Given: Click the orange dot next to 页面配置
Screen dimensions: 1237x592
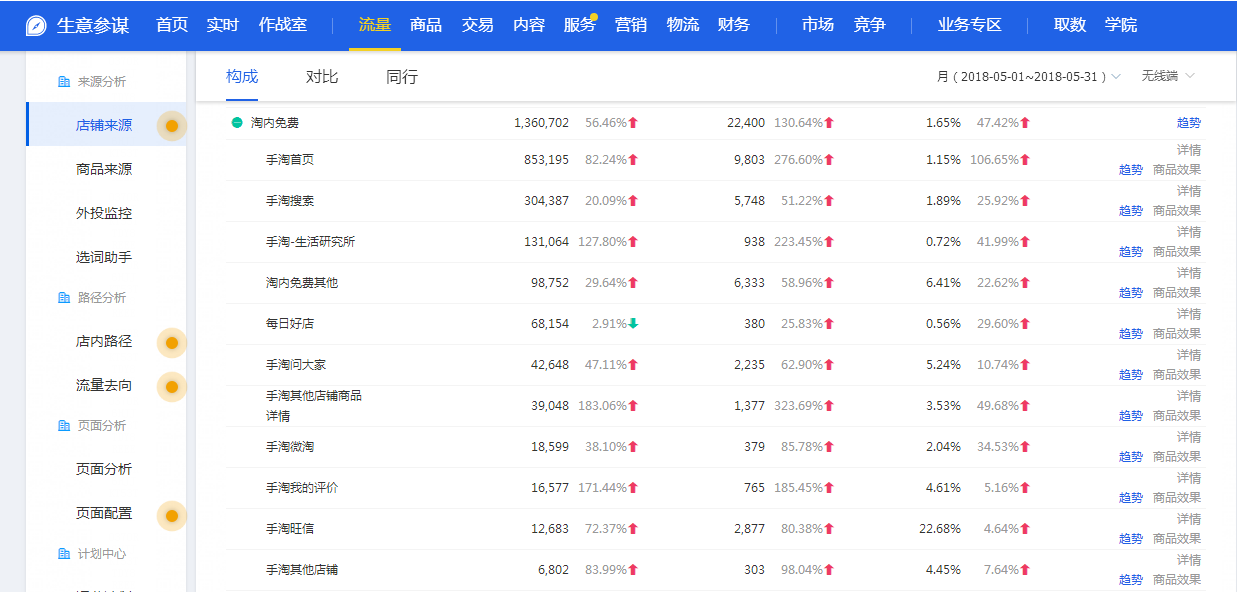Looking at the screenshot, I should pyautogui.click(x=172, y=515).
